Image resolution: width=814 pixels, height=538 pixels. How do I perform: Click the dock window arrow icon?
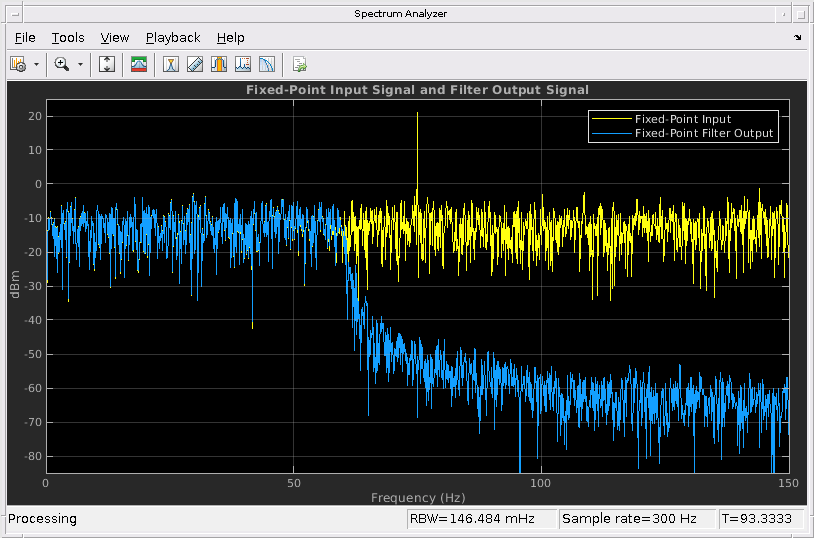(x=798, y=37)
